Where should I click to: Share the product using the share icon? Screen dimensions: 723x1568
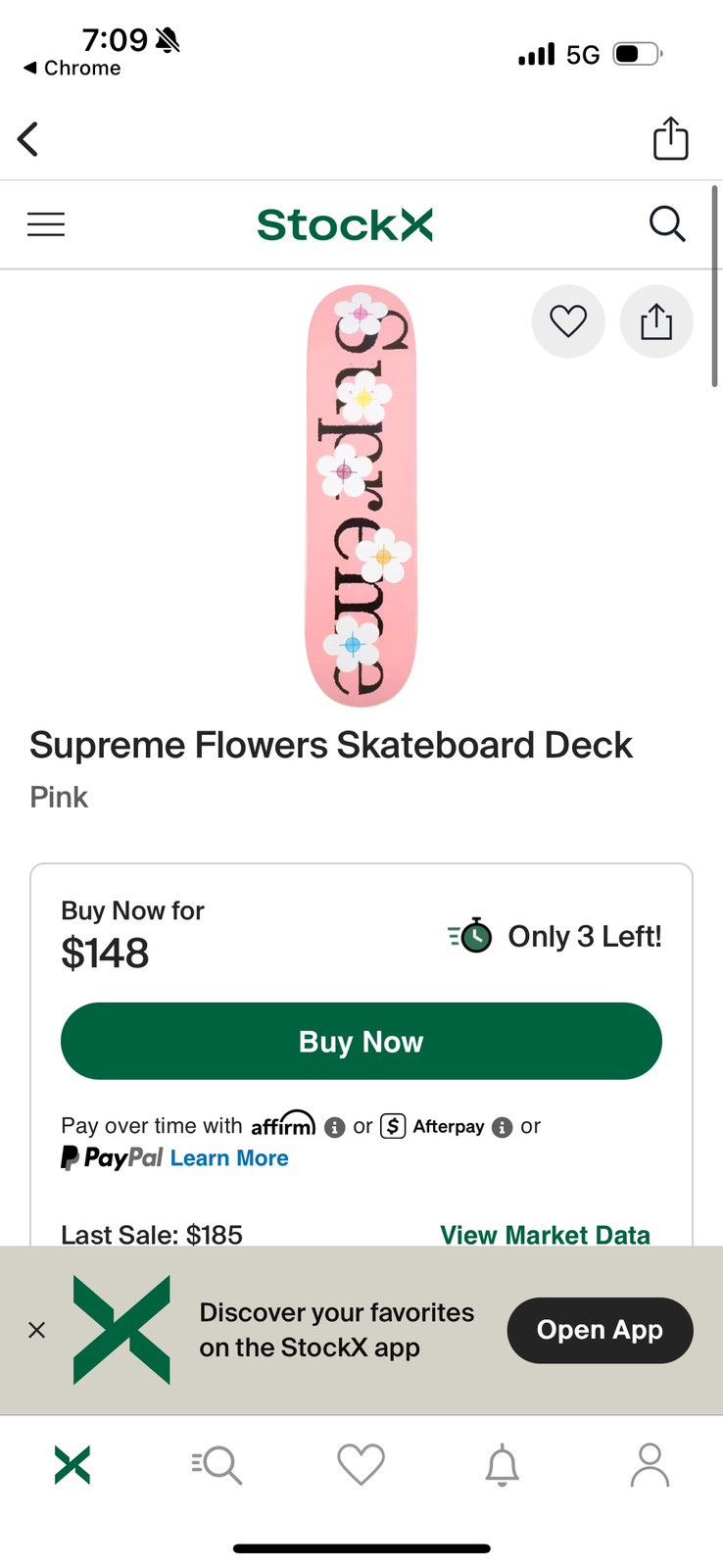(656, 320)
